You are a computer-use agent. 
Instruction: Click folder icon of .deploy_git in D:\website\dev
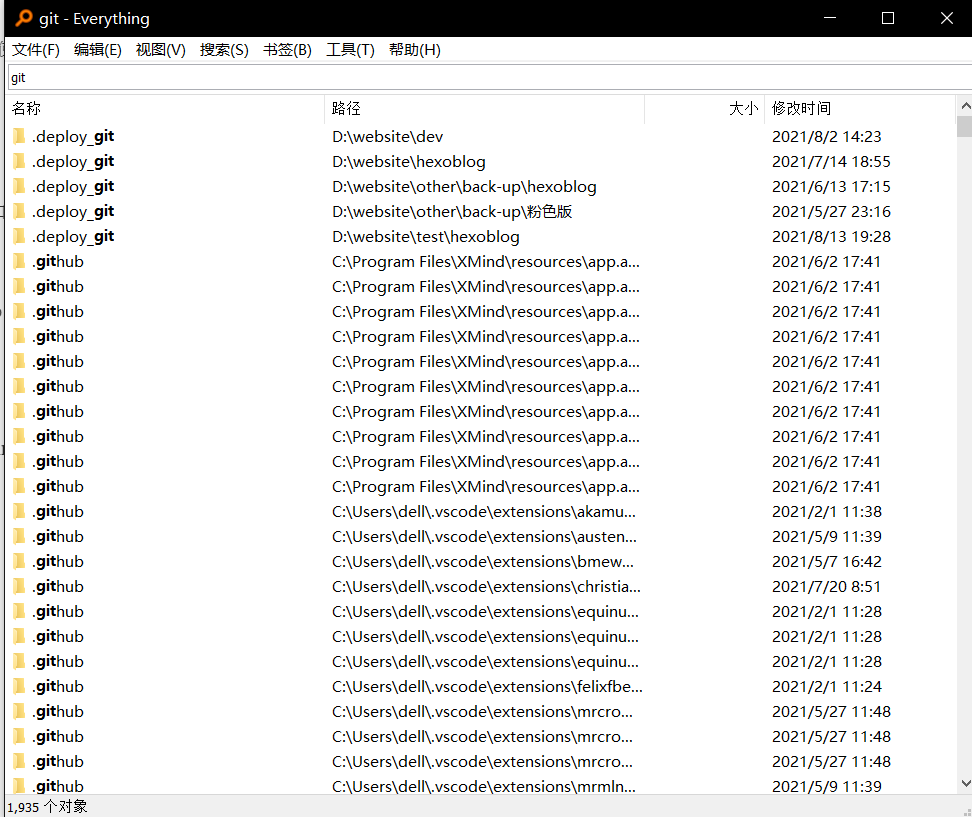(19, 136)
